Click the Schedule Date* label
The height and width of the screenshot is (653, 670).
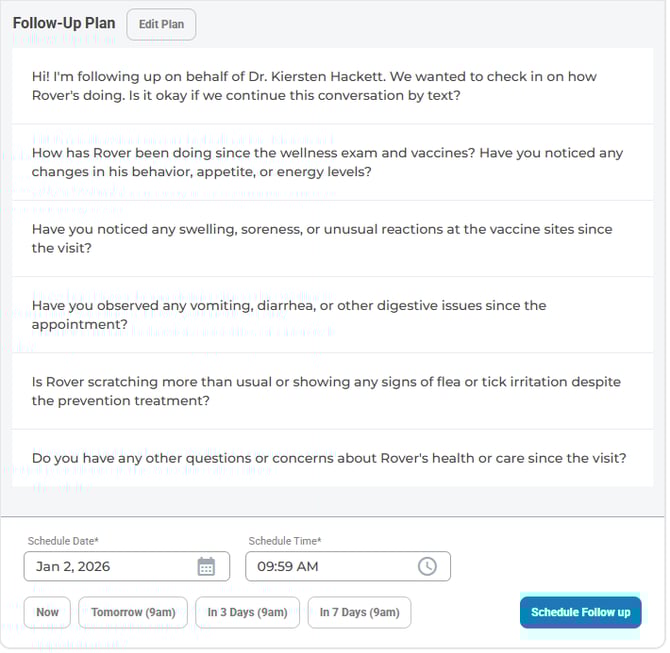tap(63, 541)
